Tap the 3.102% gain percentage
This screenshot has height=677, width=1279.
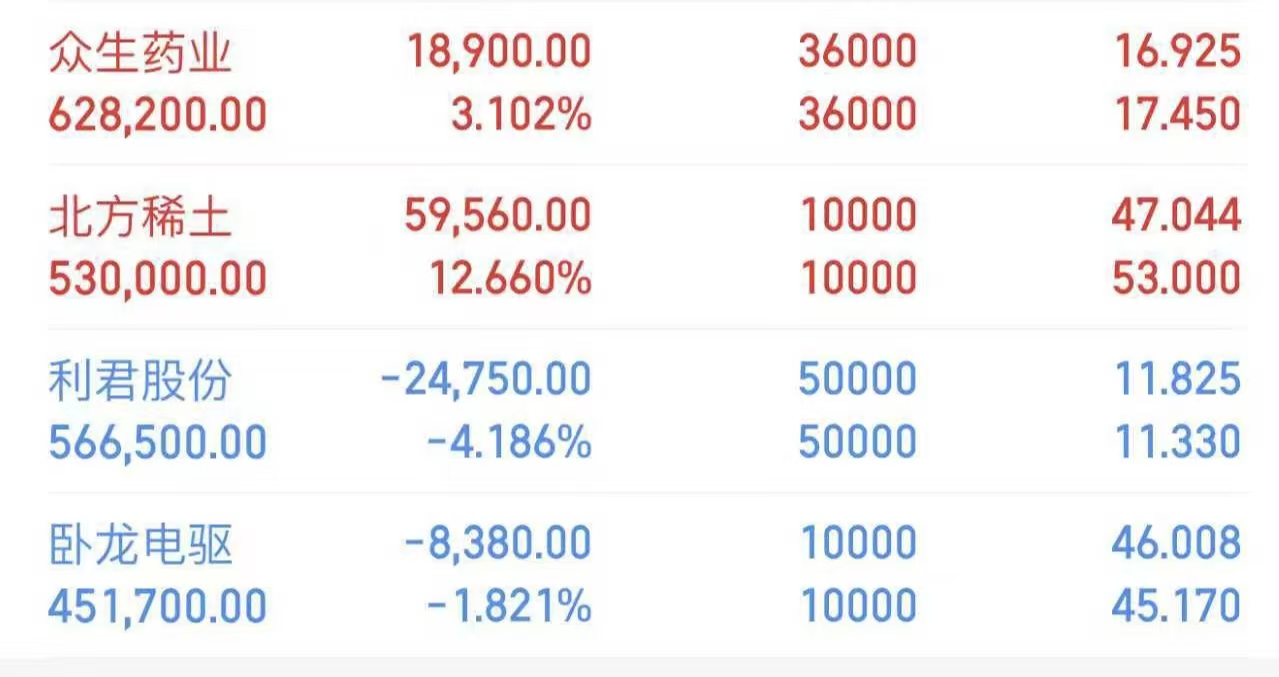[520, 115]
